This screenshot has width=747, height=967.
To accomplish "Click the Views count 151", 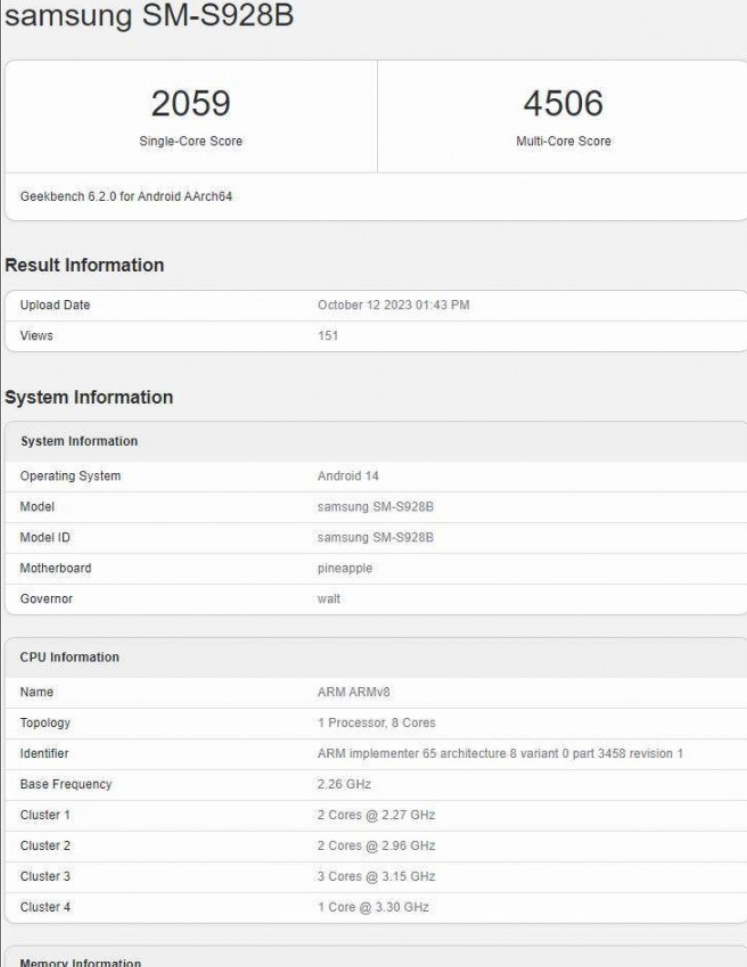I will [328, 336].
